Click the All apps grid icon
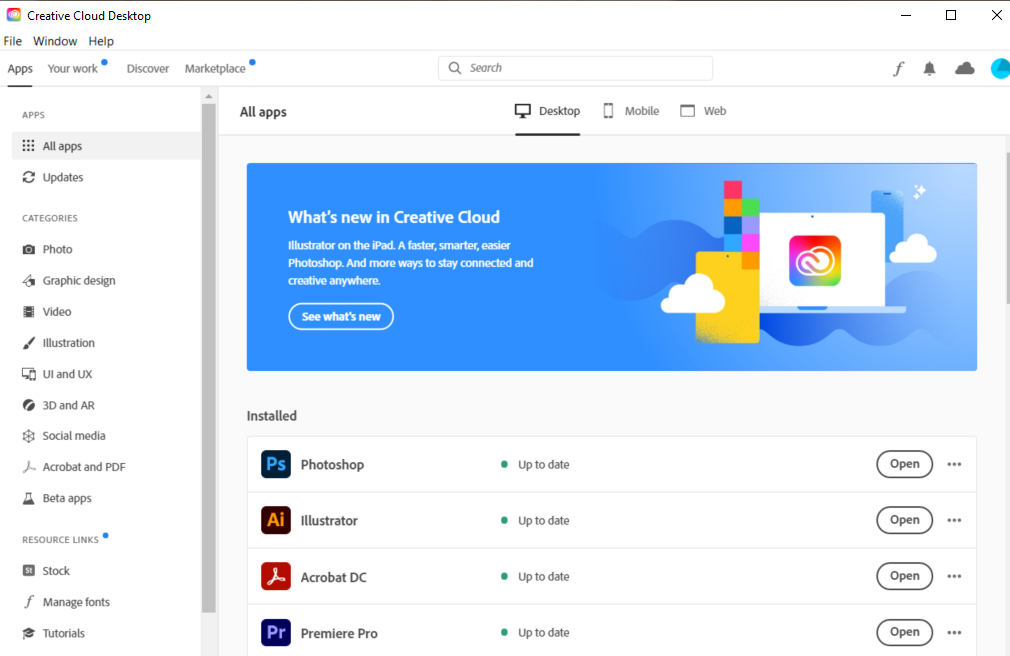Viewport: 1010px width, 656px height. [x=28, y=146]
